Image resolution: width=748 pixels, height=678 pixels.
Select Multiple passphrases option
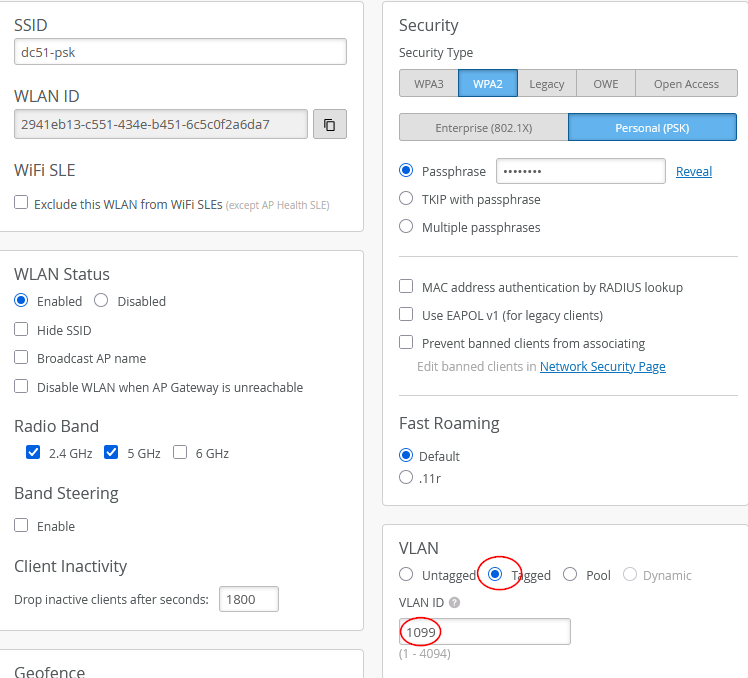[406, 227]
